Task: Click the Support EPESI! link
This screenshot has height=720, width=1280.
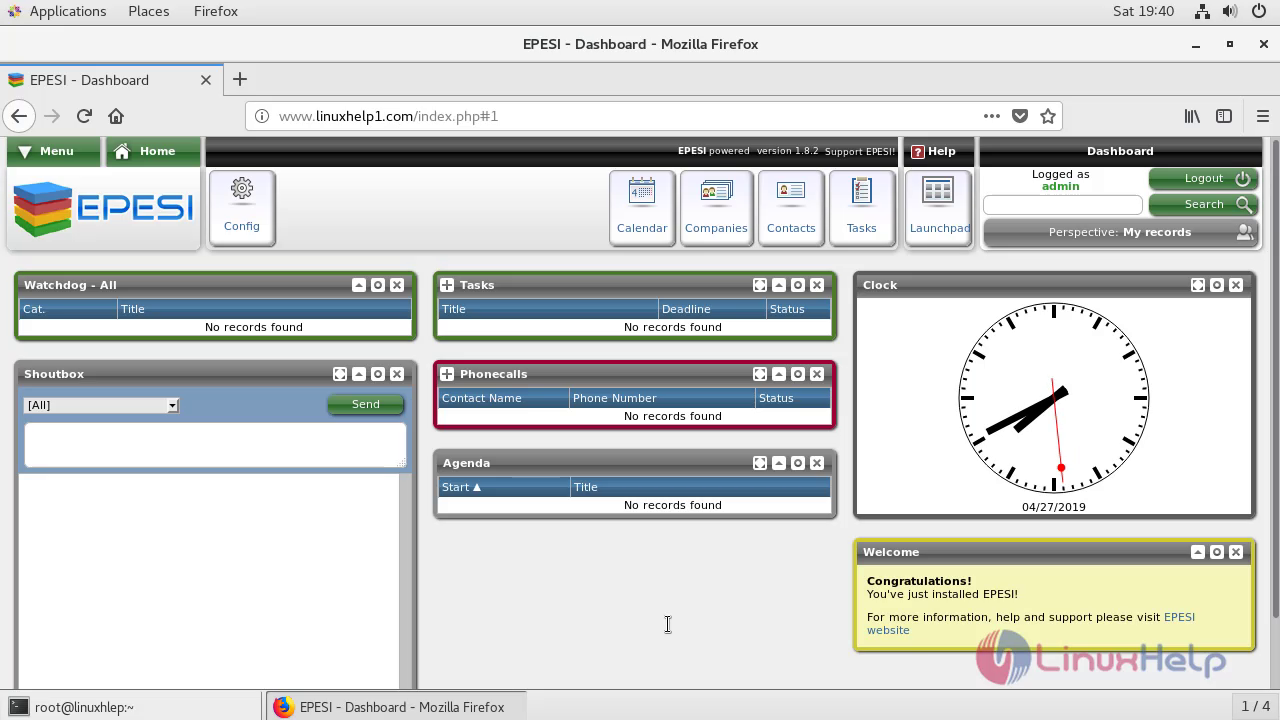Action: point(860,151)
